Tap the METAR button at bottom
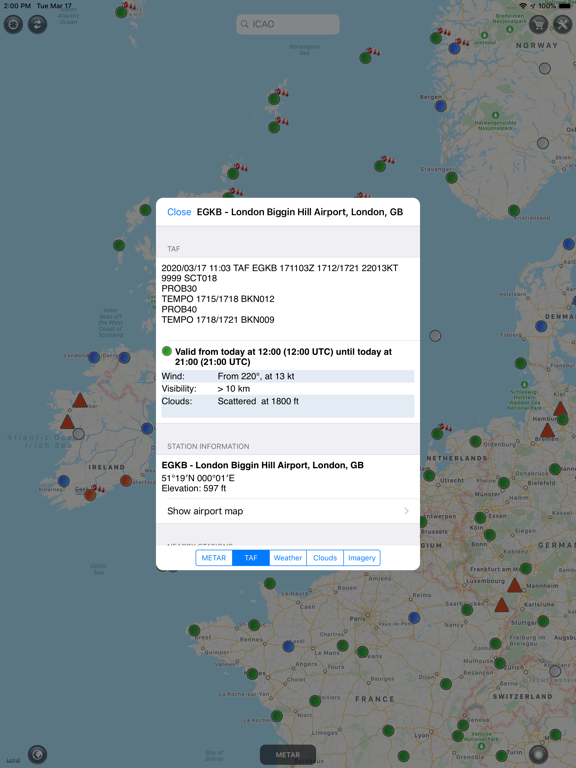 tap(288, 755)
